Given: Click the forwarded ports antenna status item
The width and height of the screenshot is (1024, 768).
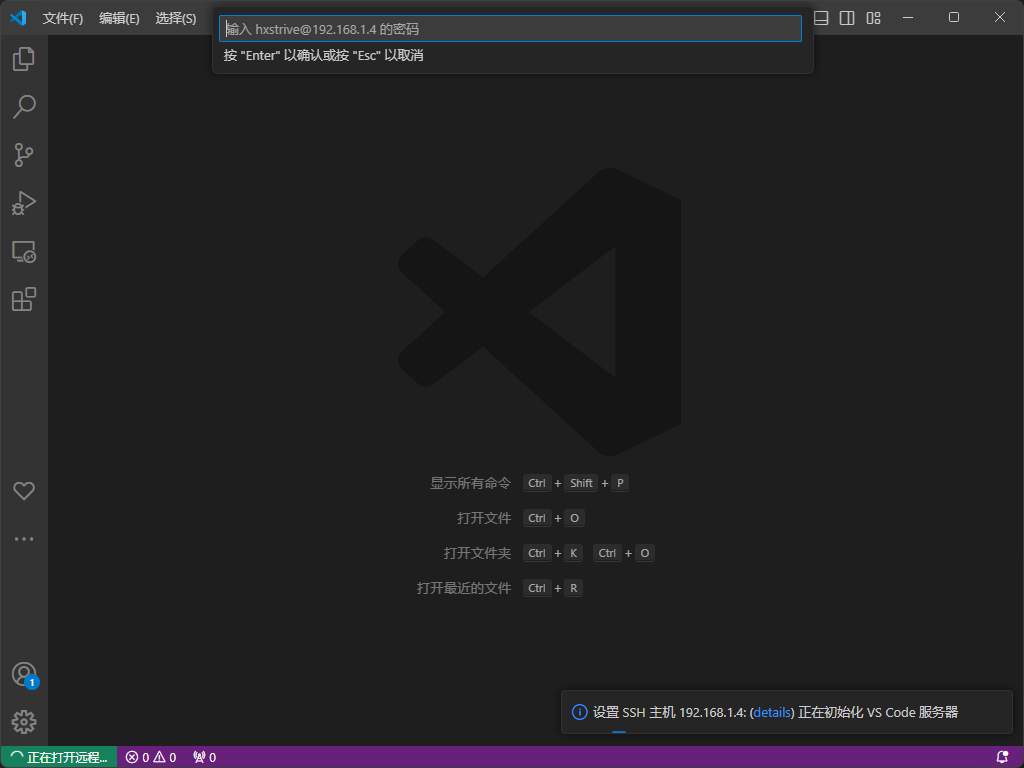Looking at the screenshot, I should [x=204, y=757].
